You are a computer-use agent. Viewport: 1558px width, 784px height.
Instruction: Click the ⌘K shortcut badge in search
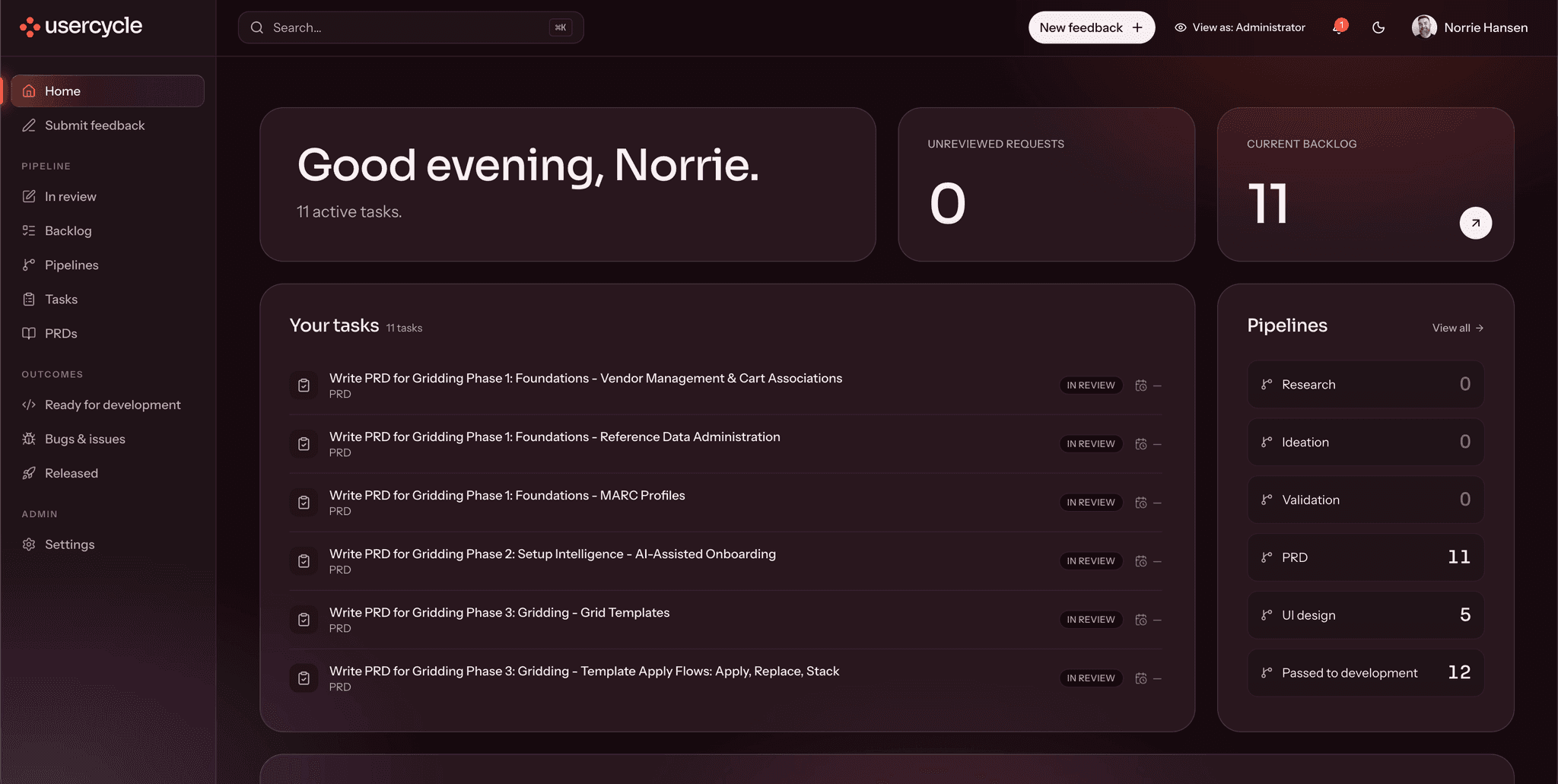561,27
